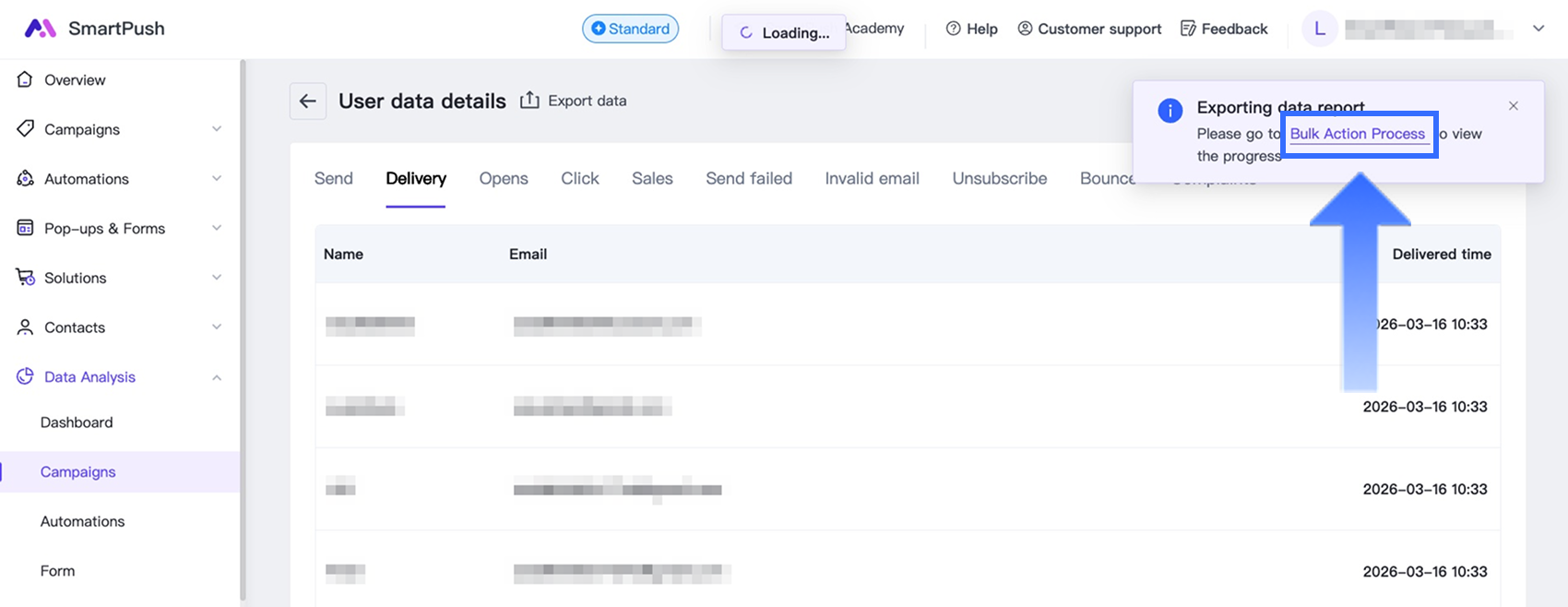Click the Solutions cart icon
The height and width of the screenshot is (607, 1568).
[25, 278]
